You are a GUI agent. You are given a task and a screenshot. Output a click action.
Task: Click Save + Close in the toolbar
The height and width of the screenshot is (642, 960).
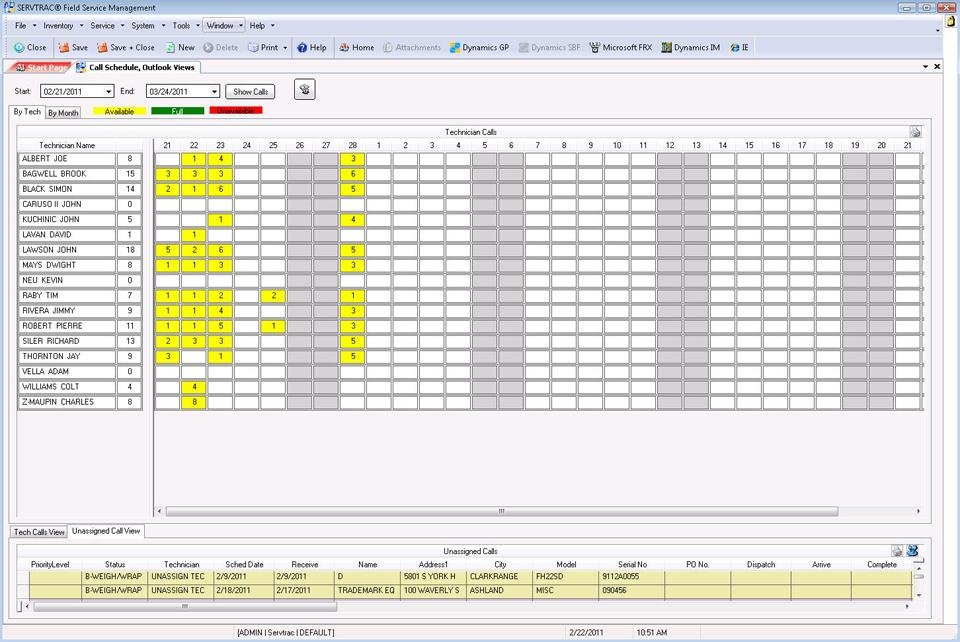click(125, 47)
